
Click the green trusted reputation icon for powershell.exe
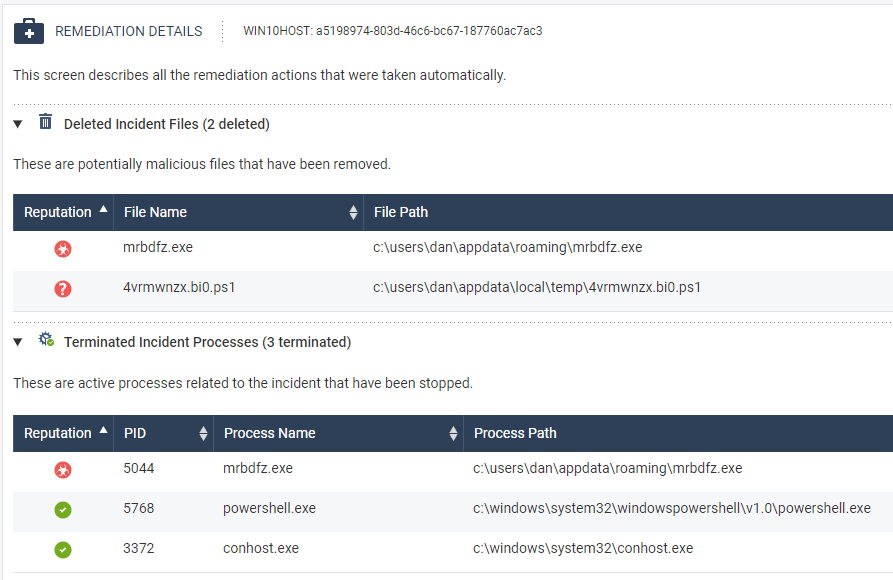[63, 510]
